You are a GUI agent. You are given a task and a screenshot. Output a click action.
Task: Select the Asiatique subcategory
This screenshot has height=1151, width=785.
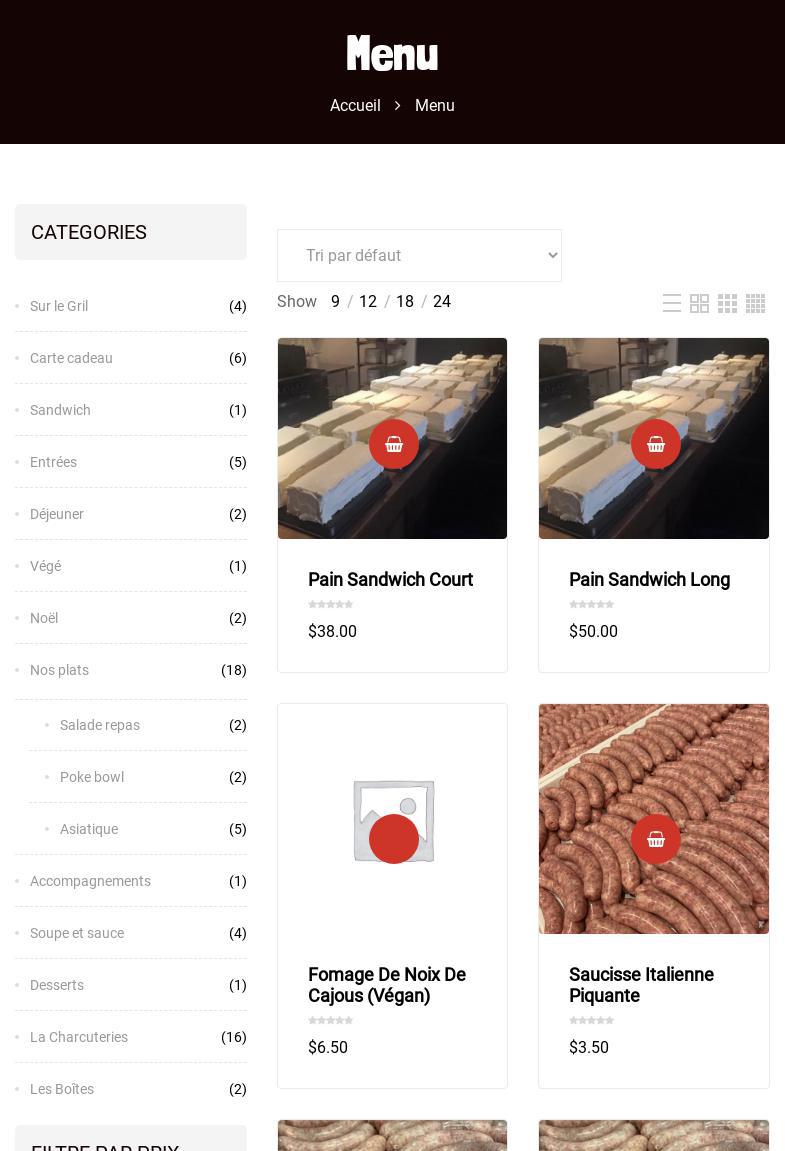tap(89, 829)
